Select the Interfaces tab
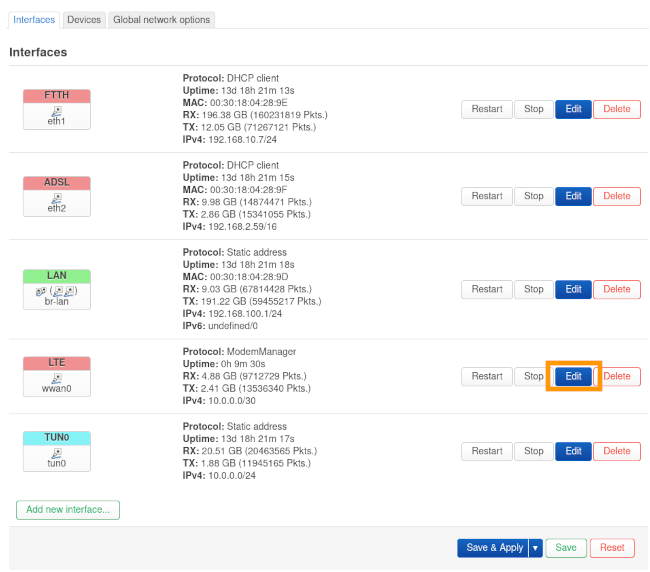The width and height of the screenshot is (650, 572). [34, 20]
